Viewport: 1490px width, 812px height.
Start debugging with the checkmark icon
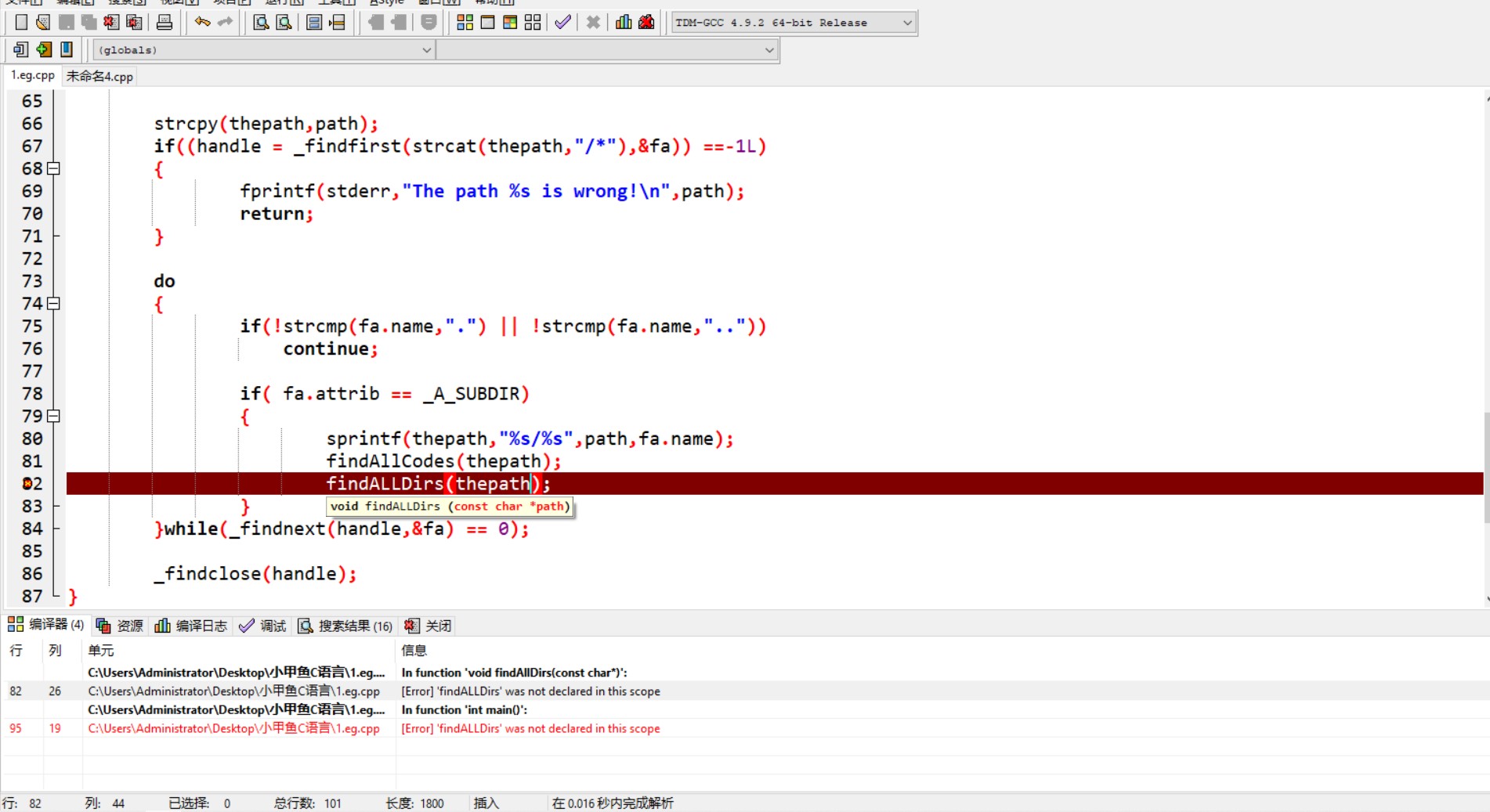pyautogui.click(x=562, y=23)
